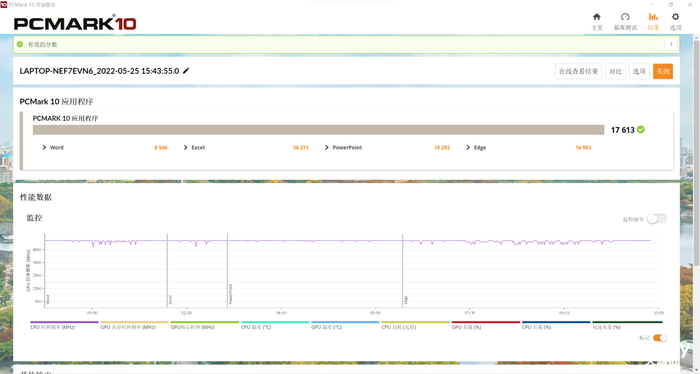Select the Results bar-chart icon
The image size is (700, 374).
pyautogui.click(x=653, y=17)
